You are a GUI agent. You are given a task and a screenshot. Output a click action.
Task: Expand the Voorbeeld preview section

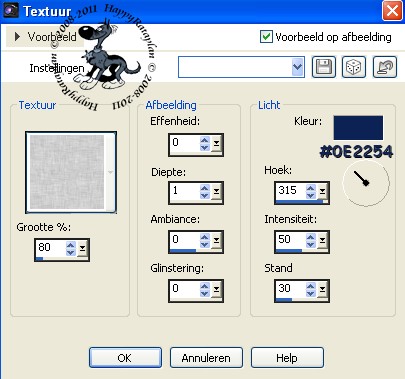(x=17, y=37)
